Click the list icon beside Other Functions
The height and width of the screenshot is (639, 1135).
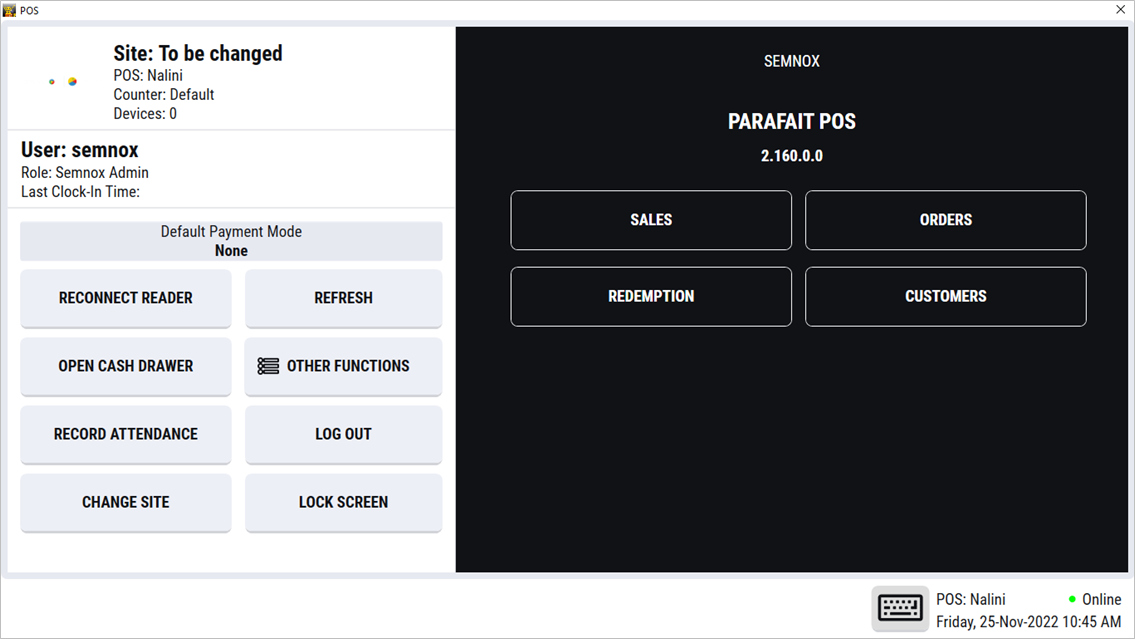pyautogui.click(x=268, y=366)
